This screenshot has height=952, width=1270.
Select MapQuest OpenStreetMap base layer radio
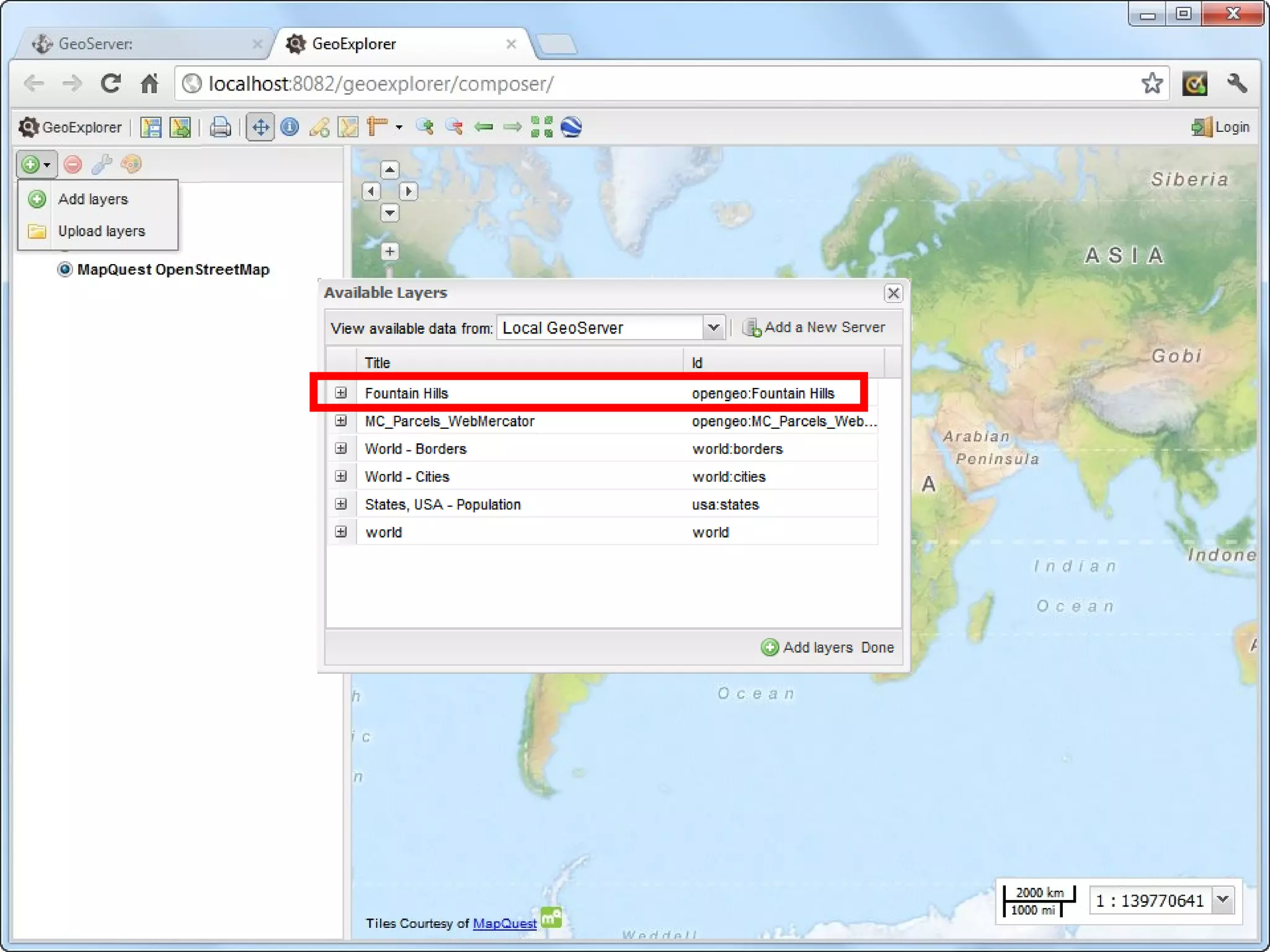click(x=64, y=270)
